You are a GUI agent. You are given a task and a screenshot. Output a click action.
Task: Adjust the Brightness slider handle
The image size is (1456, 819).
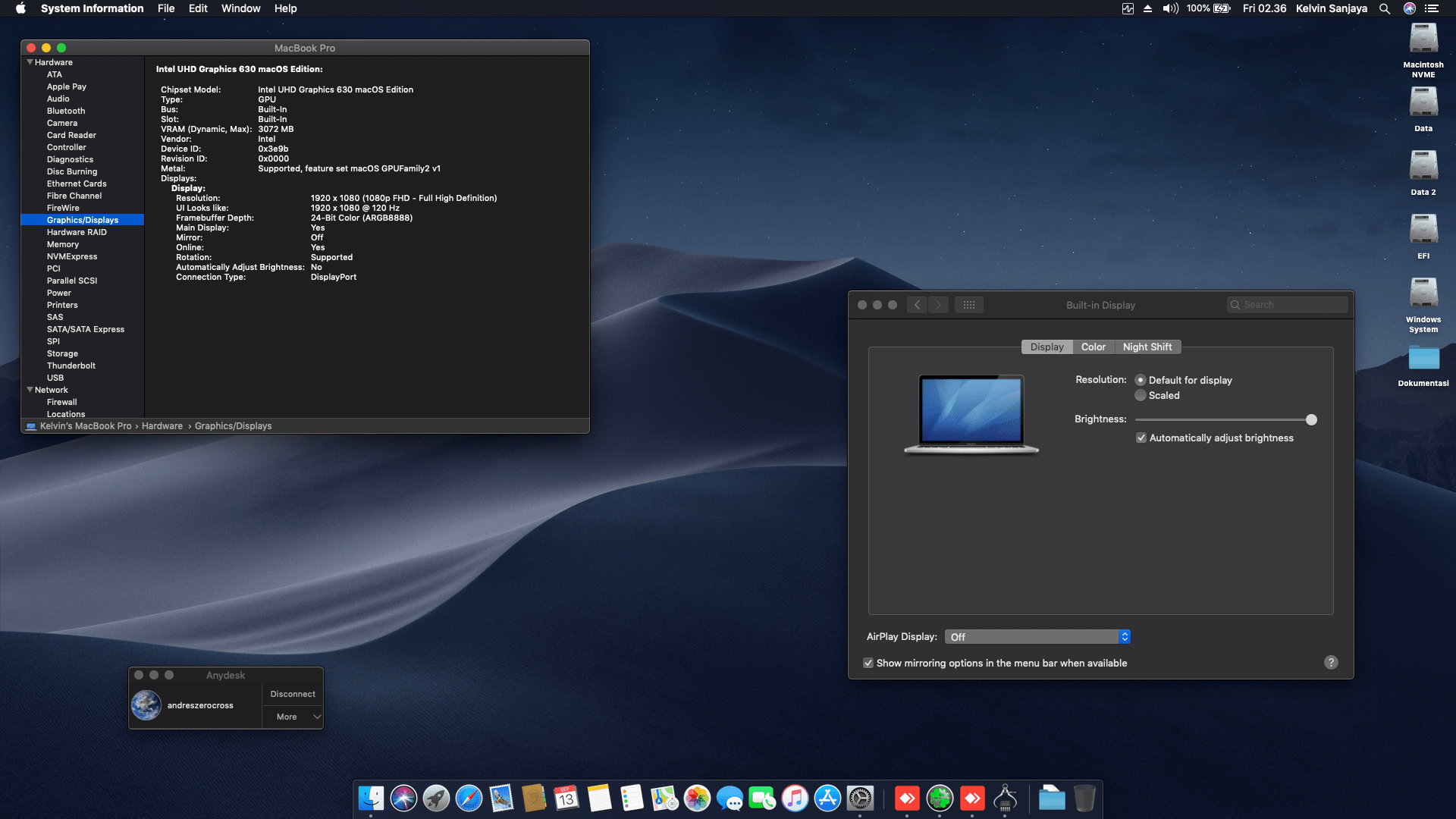point(1311,420)
